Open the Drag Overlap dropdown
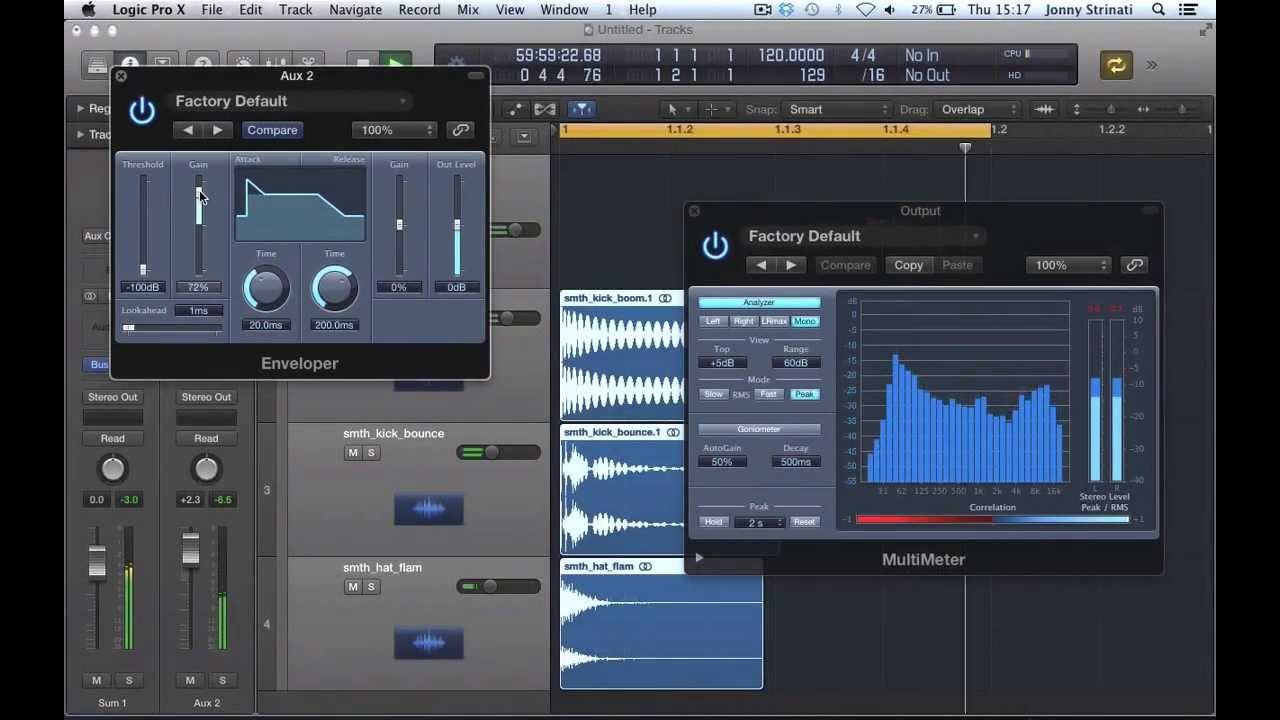The width and height of the screenshot is (1280, 720). click(978, 109)
